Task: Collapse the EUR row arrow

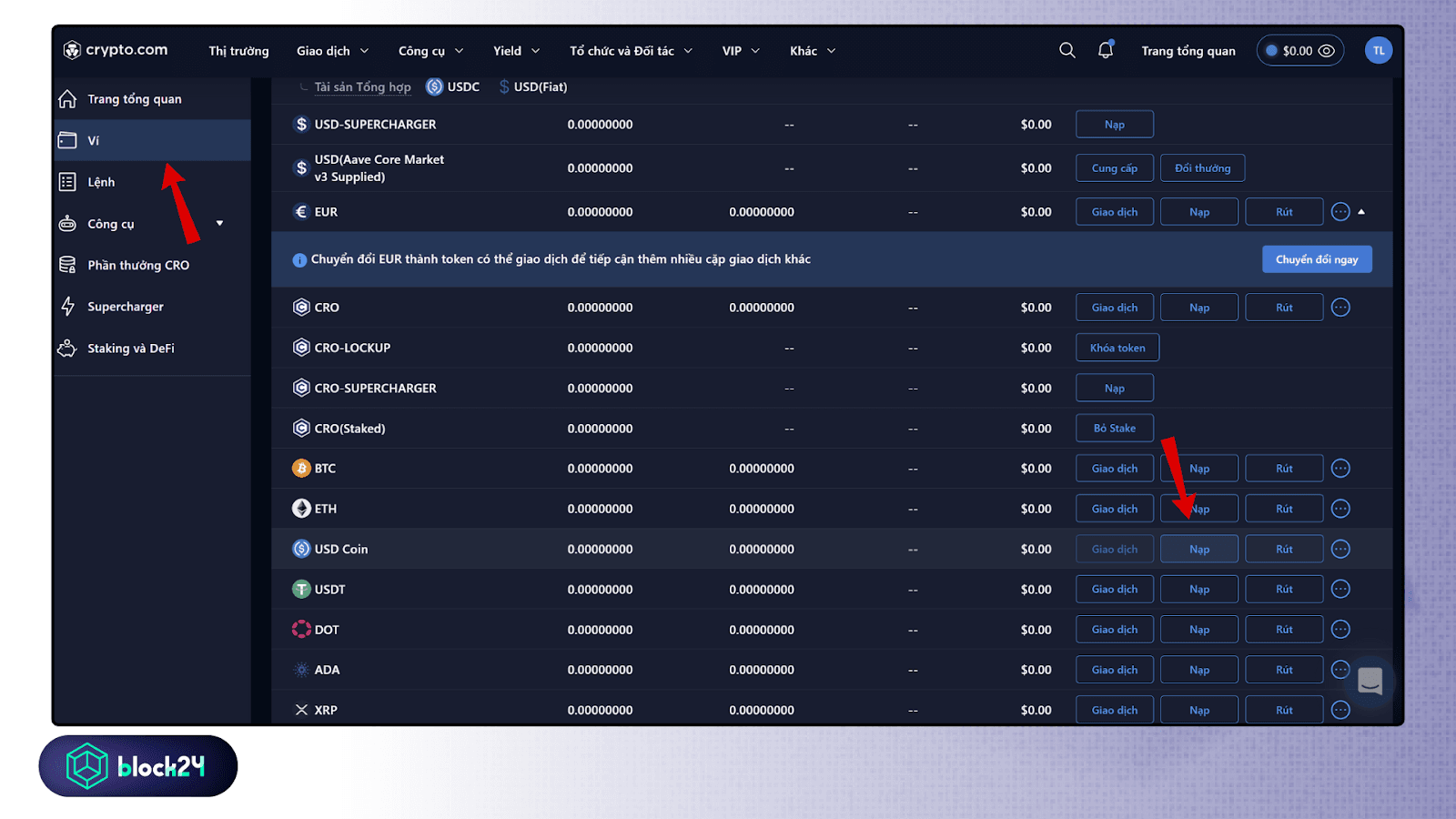Action: [x=1361, y=212]
